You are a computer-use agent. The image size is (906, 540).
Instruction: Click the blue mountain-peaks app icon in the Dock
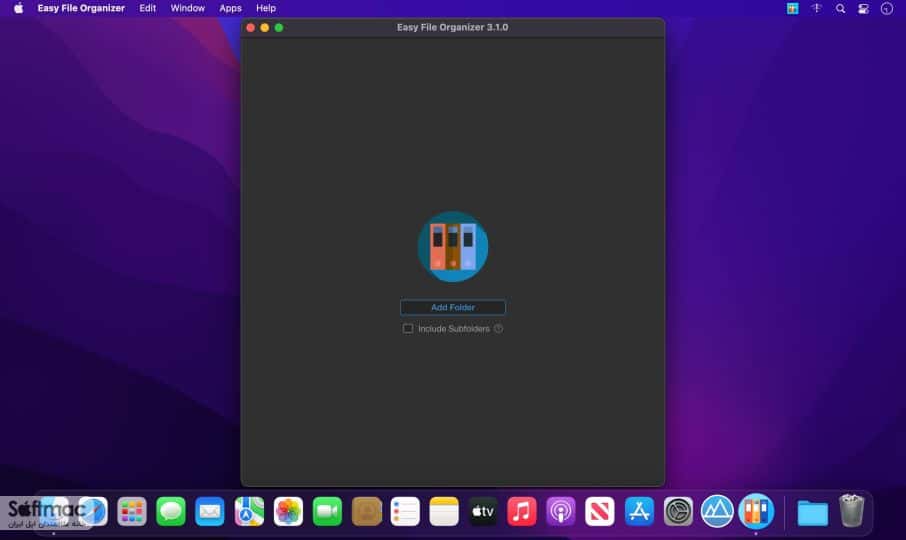click(x=717, y=512)
